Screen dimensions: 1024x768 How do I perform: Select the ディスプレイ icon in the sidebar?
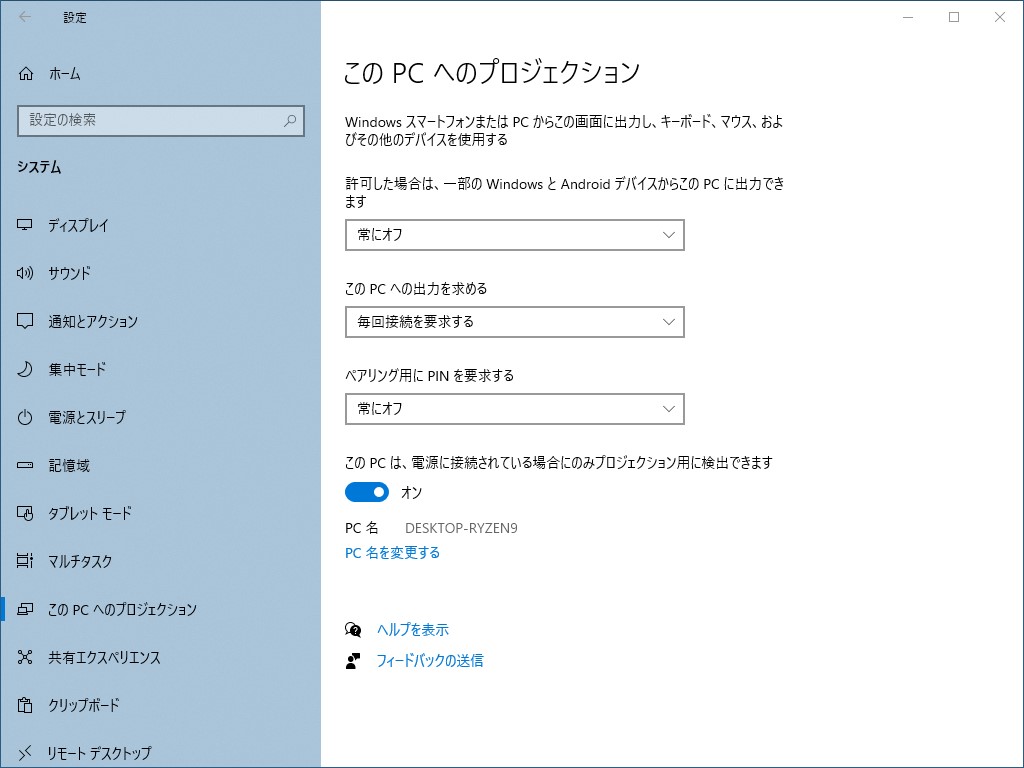tap(23, 225)
